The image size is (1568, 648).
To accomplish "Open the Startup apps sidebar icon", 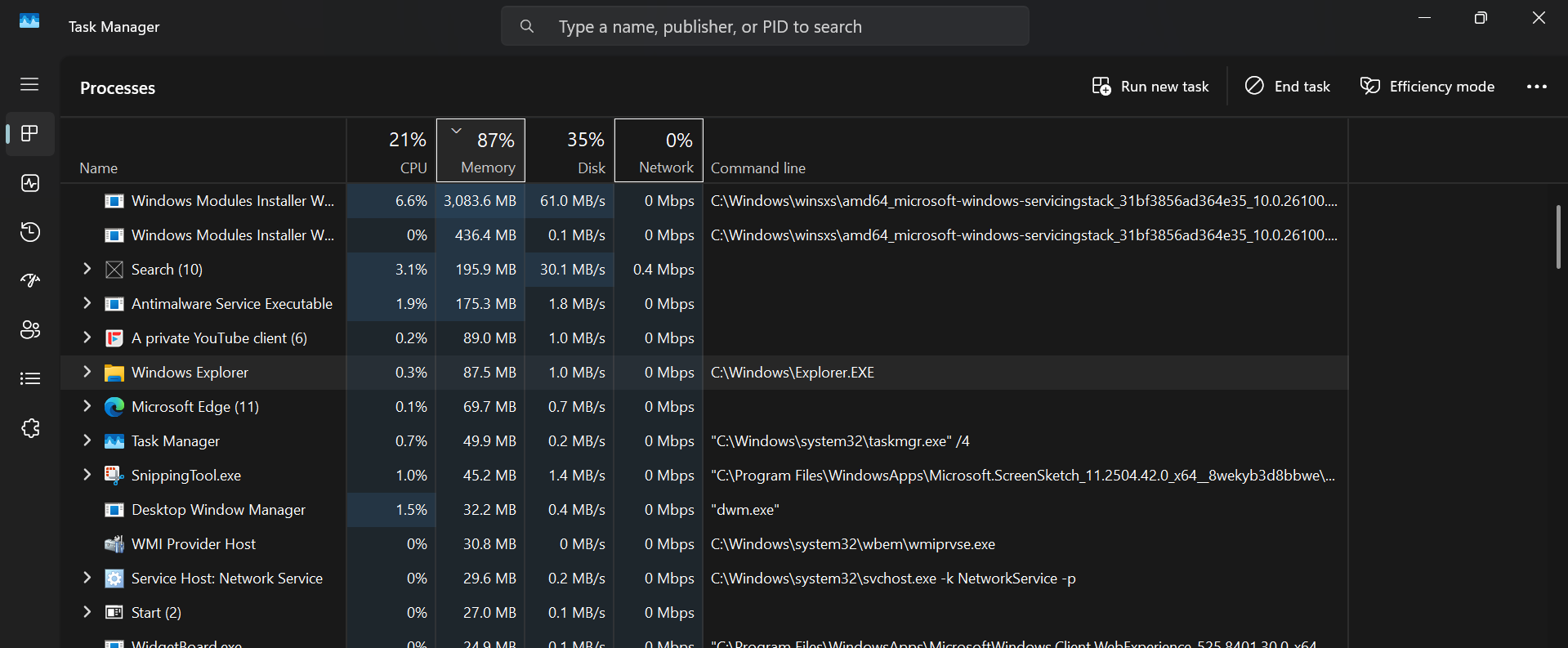I will click(x=30, y=281).
